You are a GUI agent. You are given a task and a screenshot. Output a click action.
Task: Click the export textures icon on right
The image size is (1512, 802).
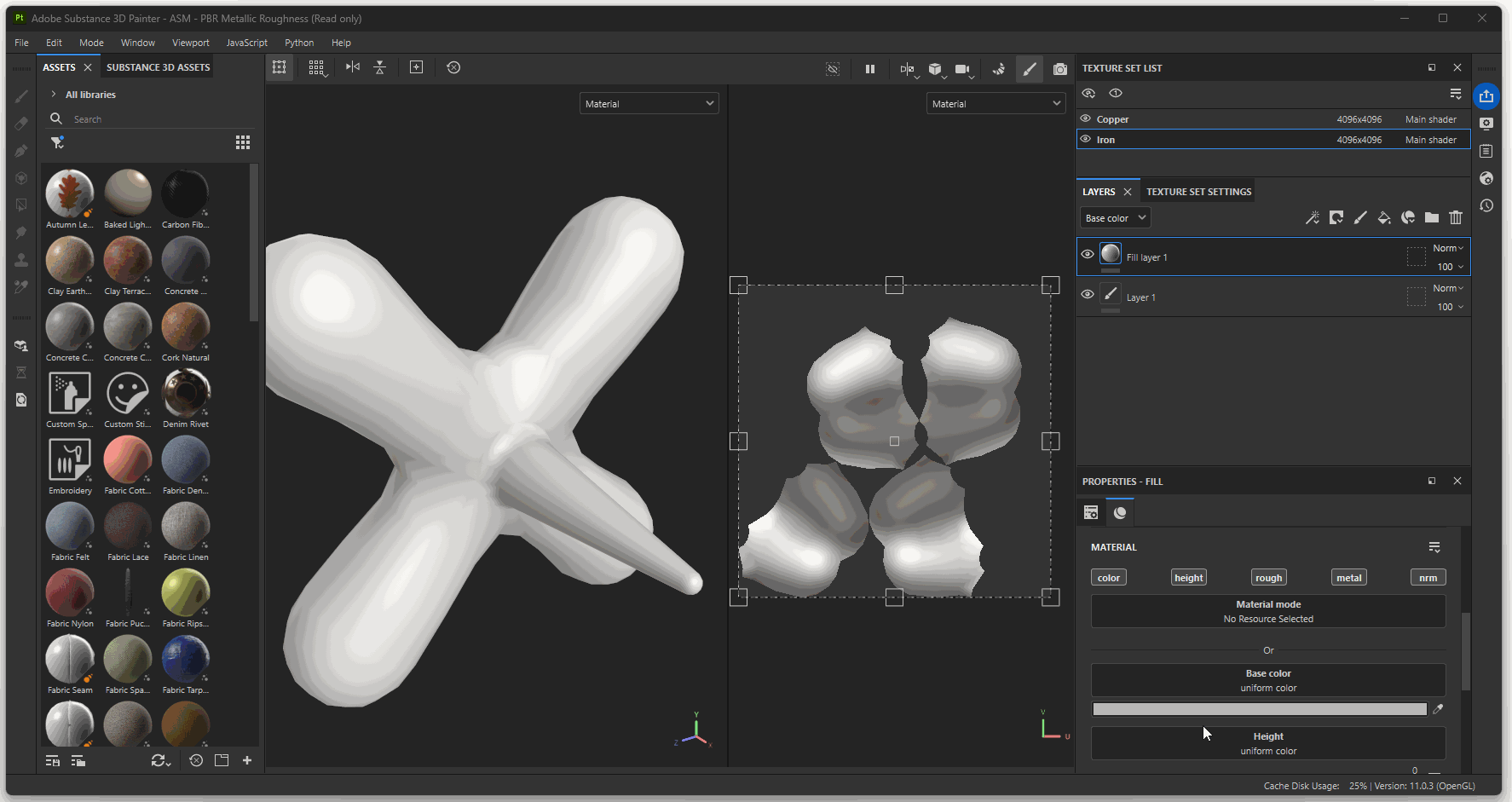point(1486,96)
